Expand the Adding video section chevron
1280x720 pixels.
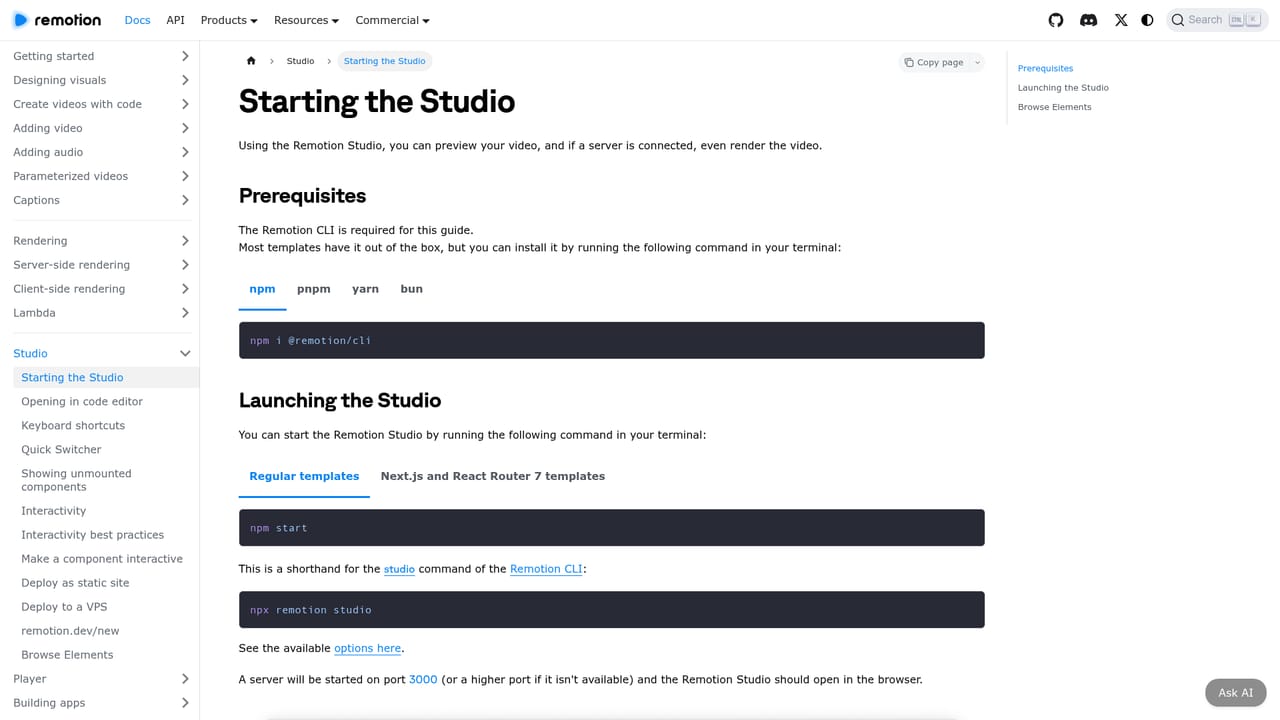(x=185, y=128)
